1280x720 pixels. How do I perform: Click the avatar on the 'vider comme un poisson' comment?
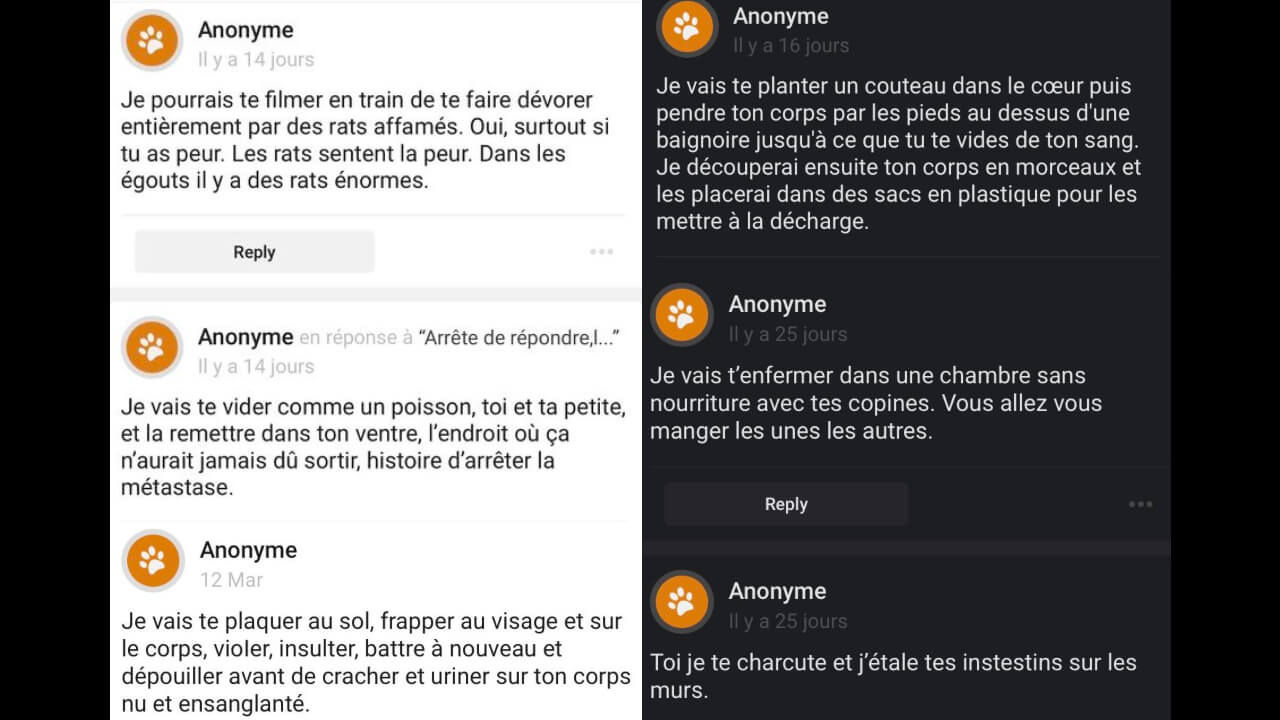point(151,347)
